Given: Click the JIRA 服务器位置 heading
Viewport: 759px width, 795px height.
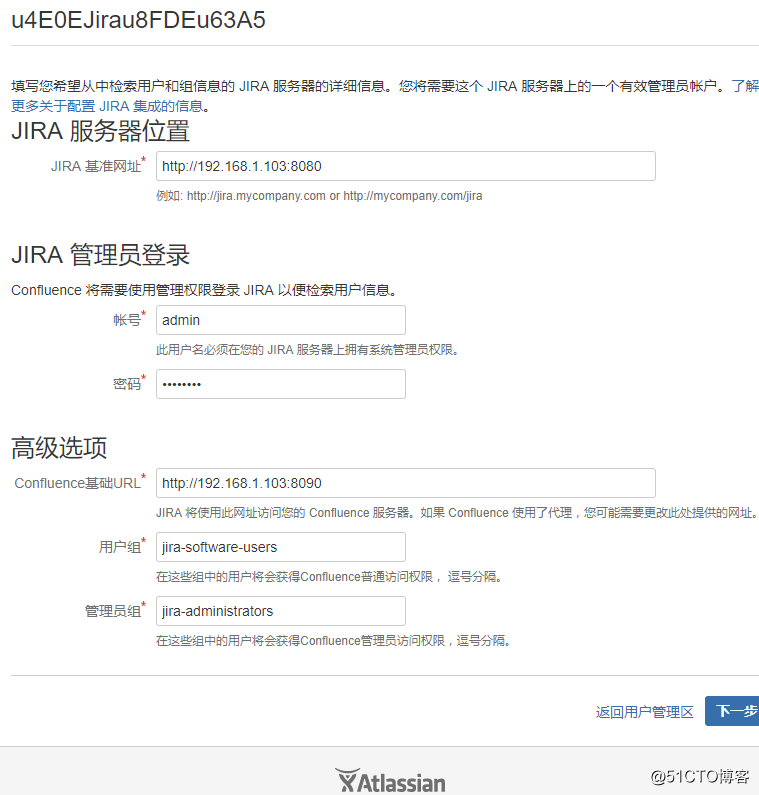Looking at the screenshot, I should (x=100, y=131).
